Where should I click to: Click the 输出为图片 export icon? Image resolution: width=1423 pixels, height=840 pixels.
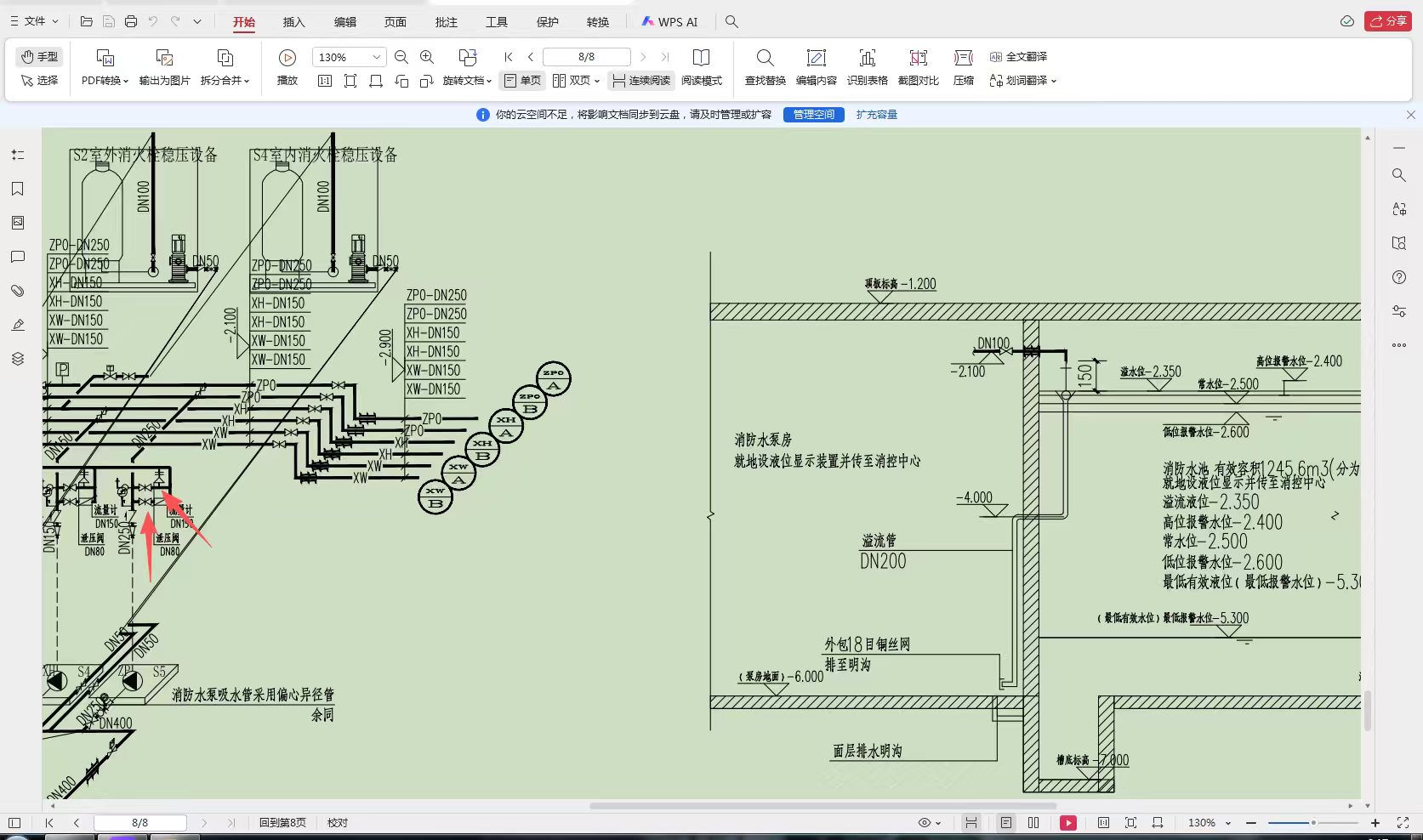pos(164,66)
